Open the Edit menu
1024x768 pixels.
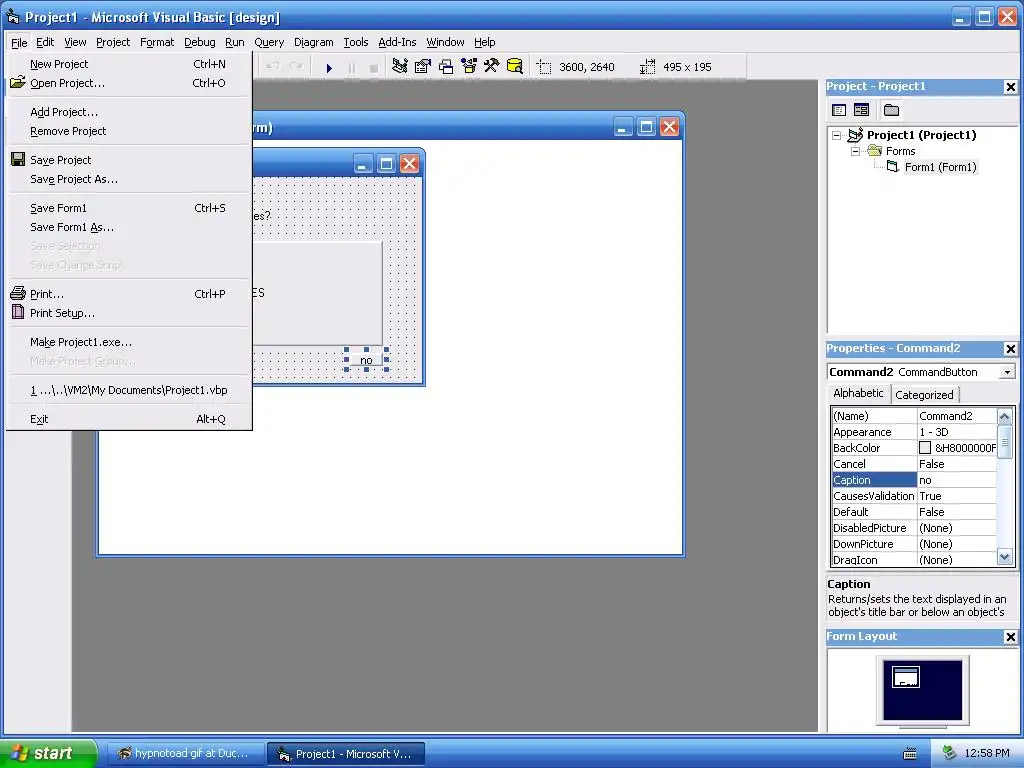point(45,42)
